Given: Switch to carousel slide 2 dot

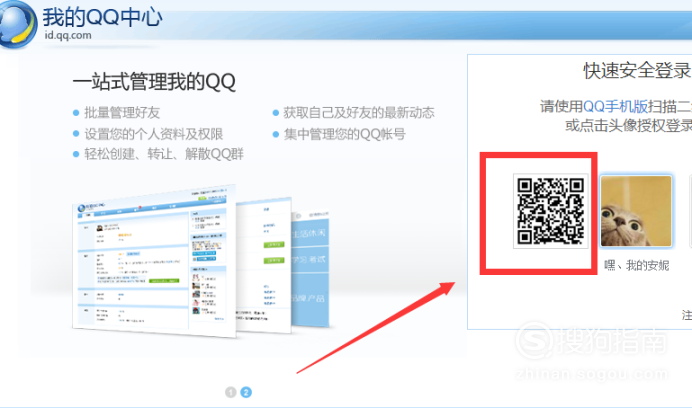Looking at the screenshot, I should click(x=246, y=392).
